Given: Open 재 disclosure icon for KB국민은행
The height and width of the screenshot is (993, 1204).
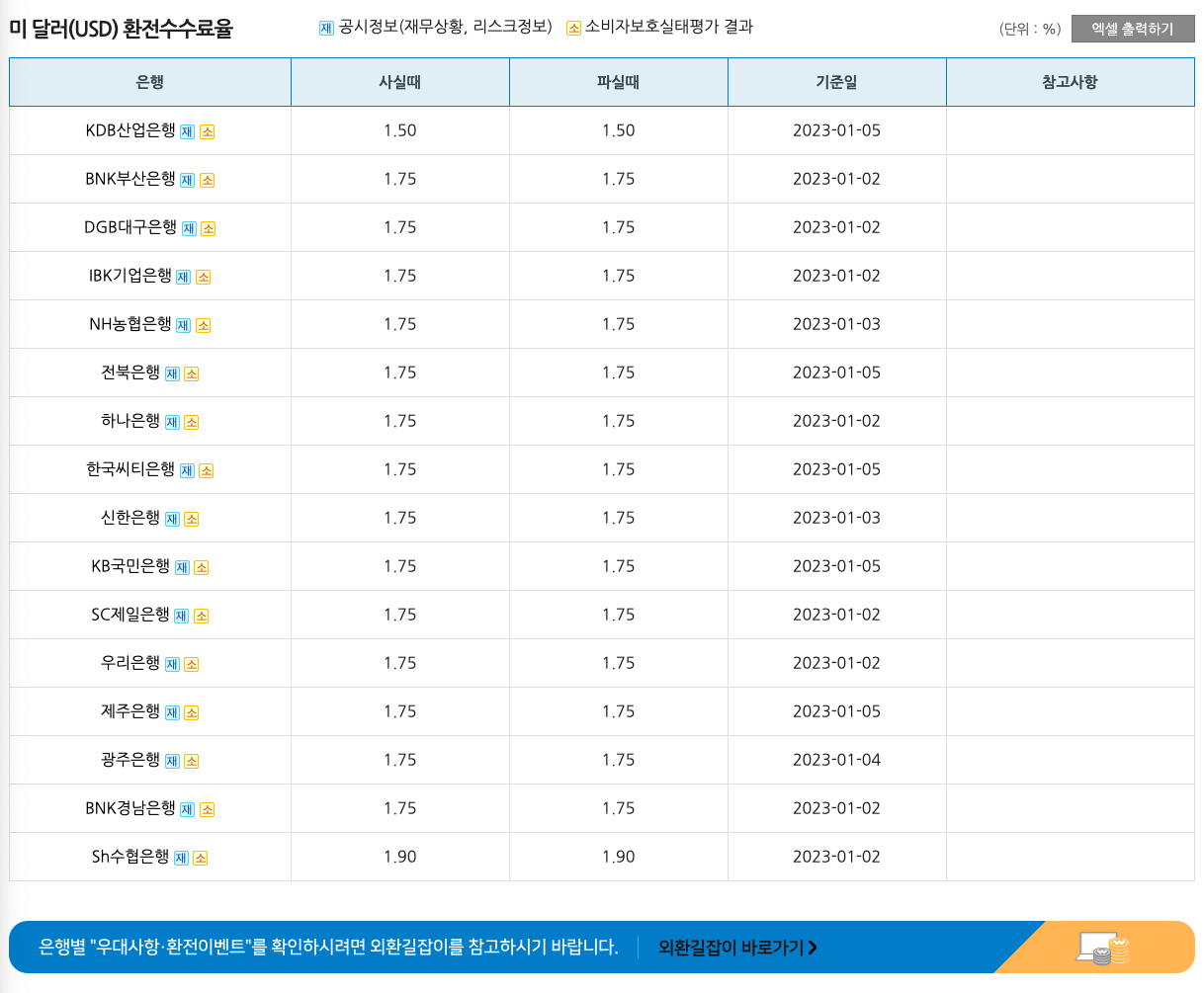Looking at the screenshot, I should [182, 567].
